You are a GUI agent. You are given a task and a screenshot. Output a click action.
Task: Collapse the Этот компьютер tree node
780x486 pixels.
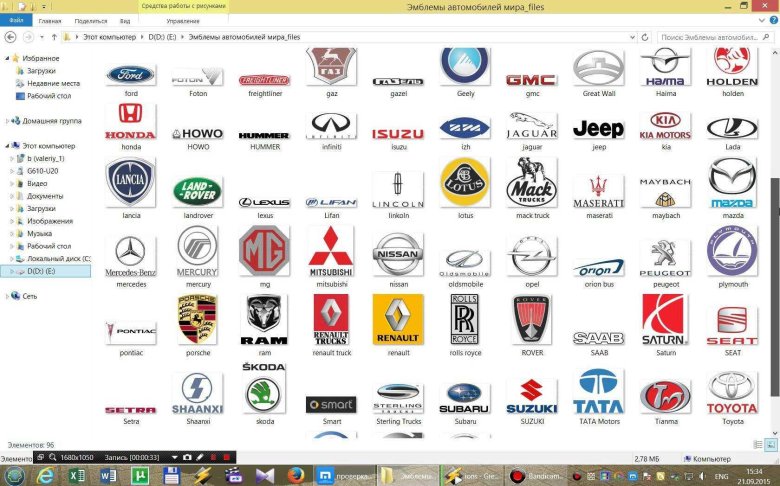(x=8, y=146)
